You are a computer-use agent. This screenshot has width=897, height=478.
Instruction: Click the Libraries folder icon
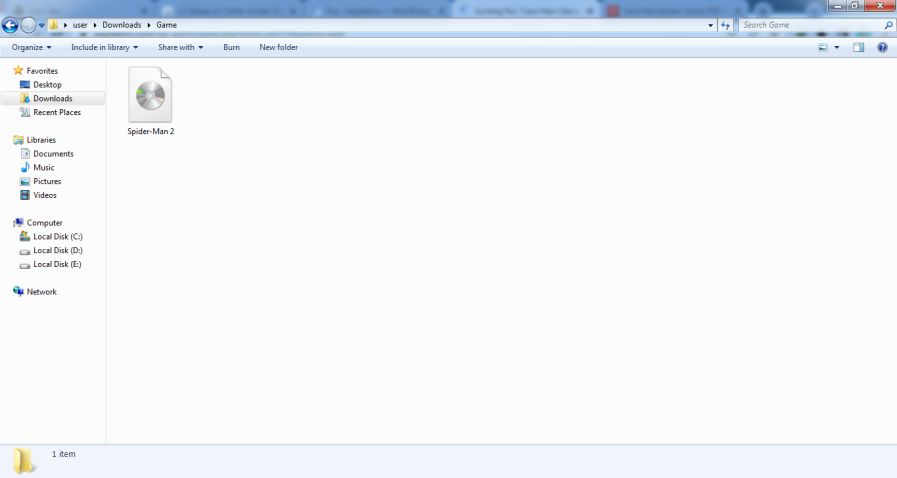(x=18, y=140)
